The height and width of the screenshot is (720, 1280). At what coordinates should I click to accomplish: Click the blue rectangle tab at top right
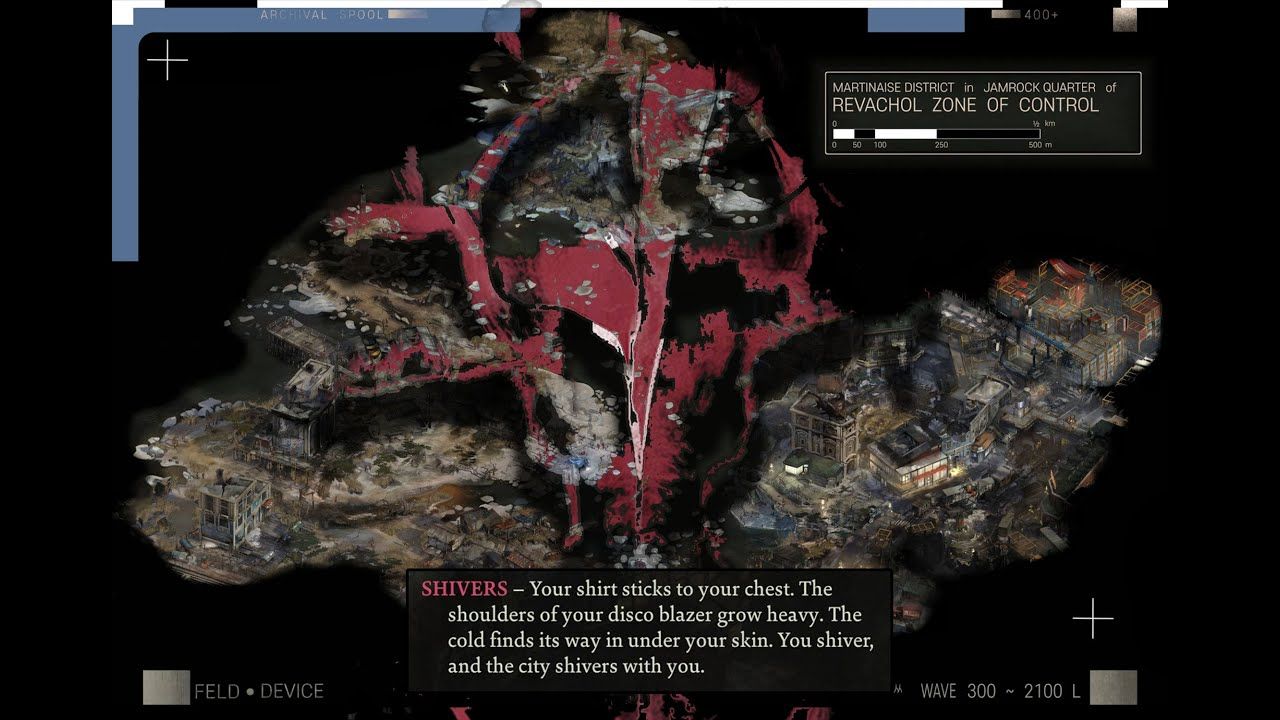pos(915,20)
